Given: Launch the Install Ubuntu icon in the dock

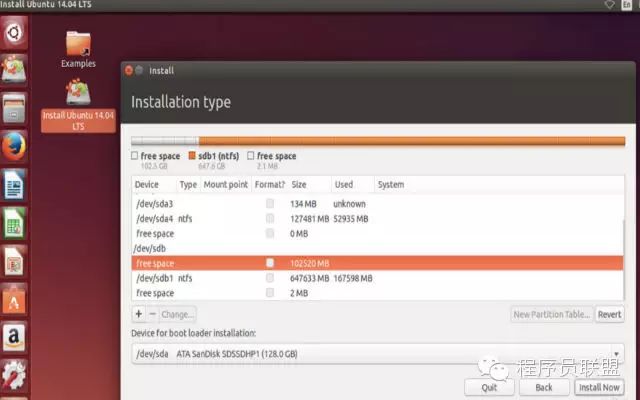Looking at the screenshot, I should [x=14, y=69].
